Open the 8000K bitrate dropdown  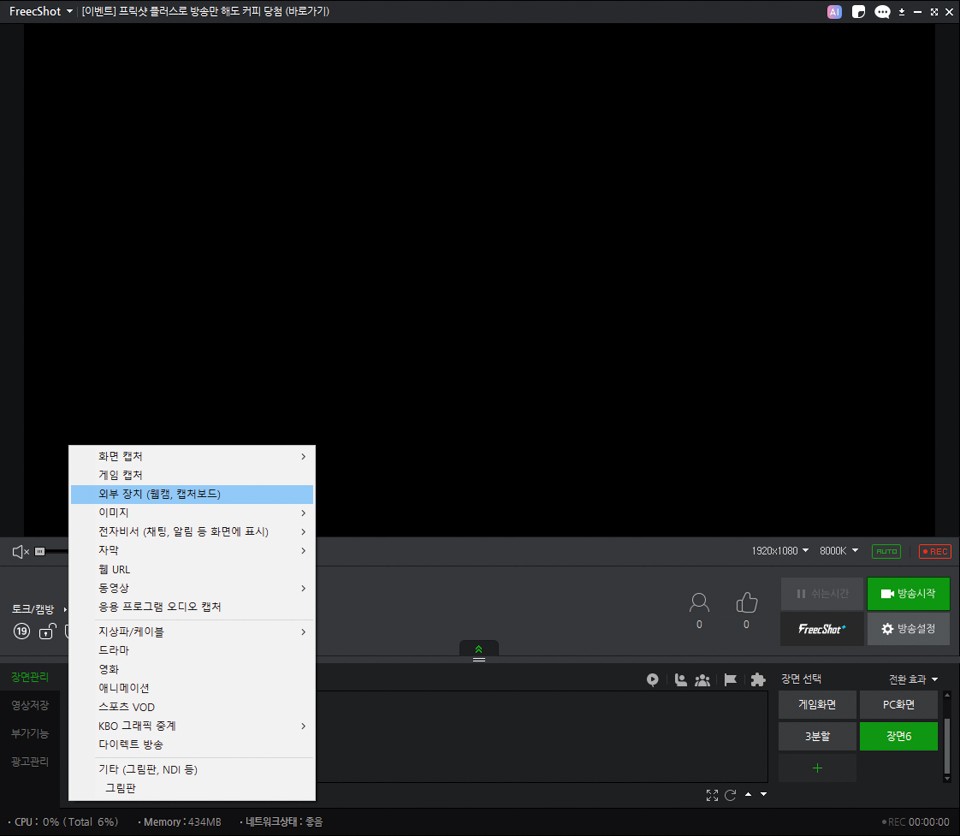[839, 551]
